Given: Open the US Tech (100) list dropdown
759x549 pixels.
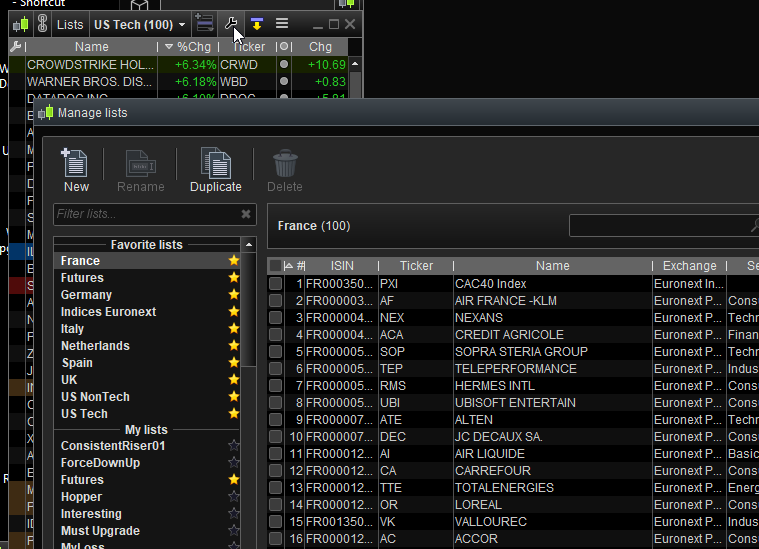Looking at the screenshot, I should pyautogui.click(x=139, y=24).
